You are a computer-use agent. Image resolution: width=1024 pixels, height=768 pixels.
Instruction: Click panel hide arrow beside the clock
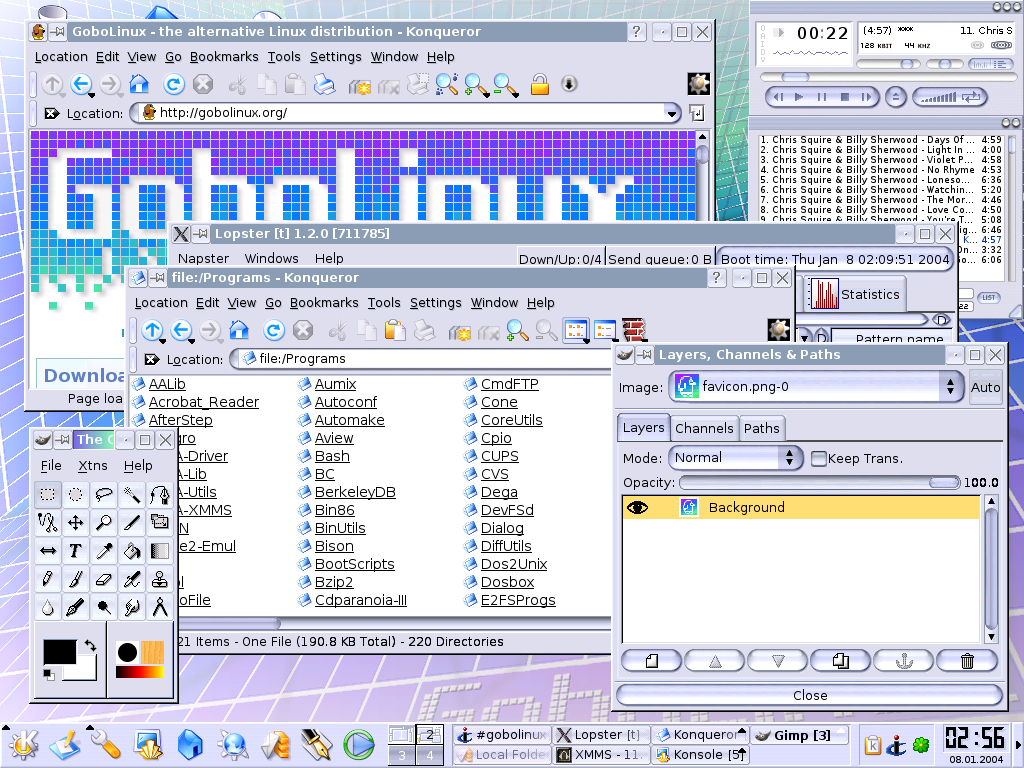coord(1017,744)
